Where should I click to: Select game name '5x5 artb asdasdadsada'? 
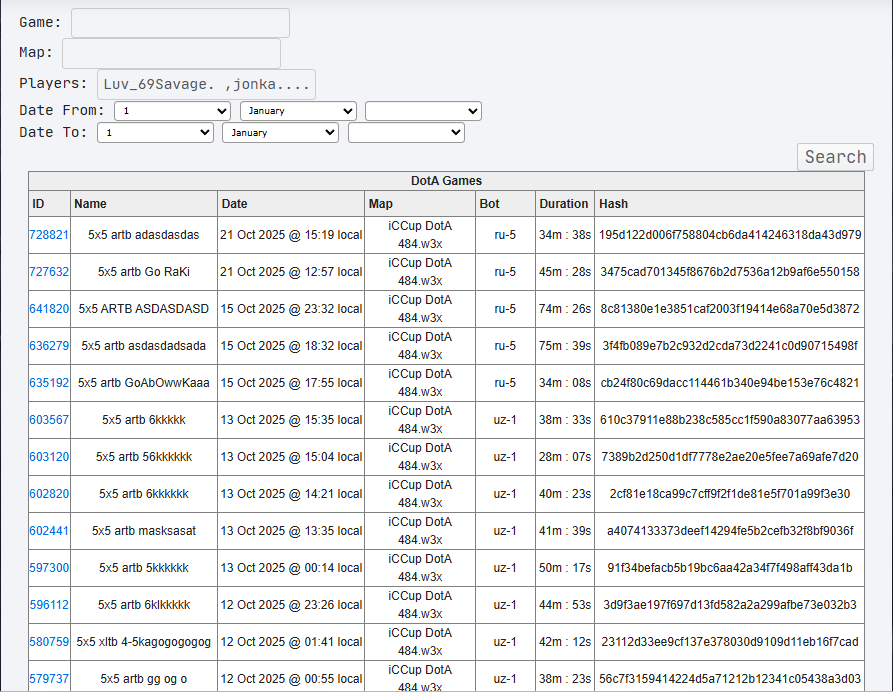pos(144,346)
